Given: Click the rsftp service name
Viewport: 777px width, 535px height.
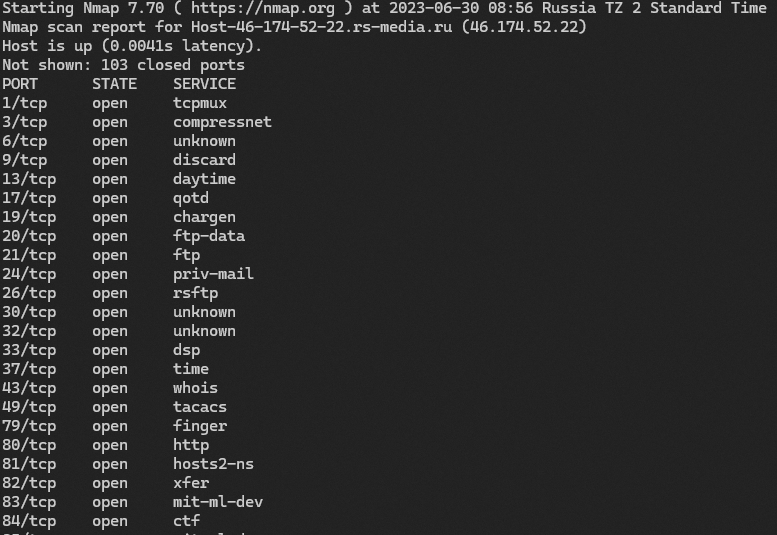Looking at the screenshot, I should 195,293.
